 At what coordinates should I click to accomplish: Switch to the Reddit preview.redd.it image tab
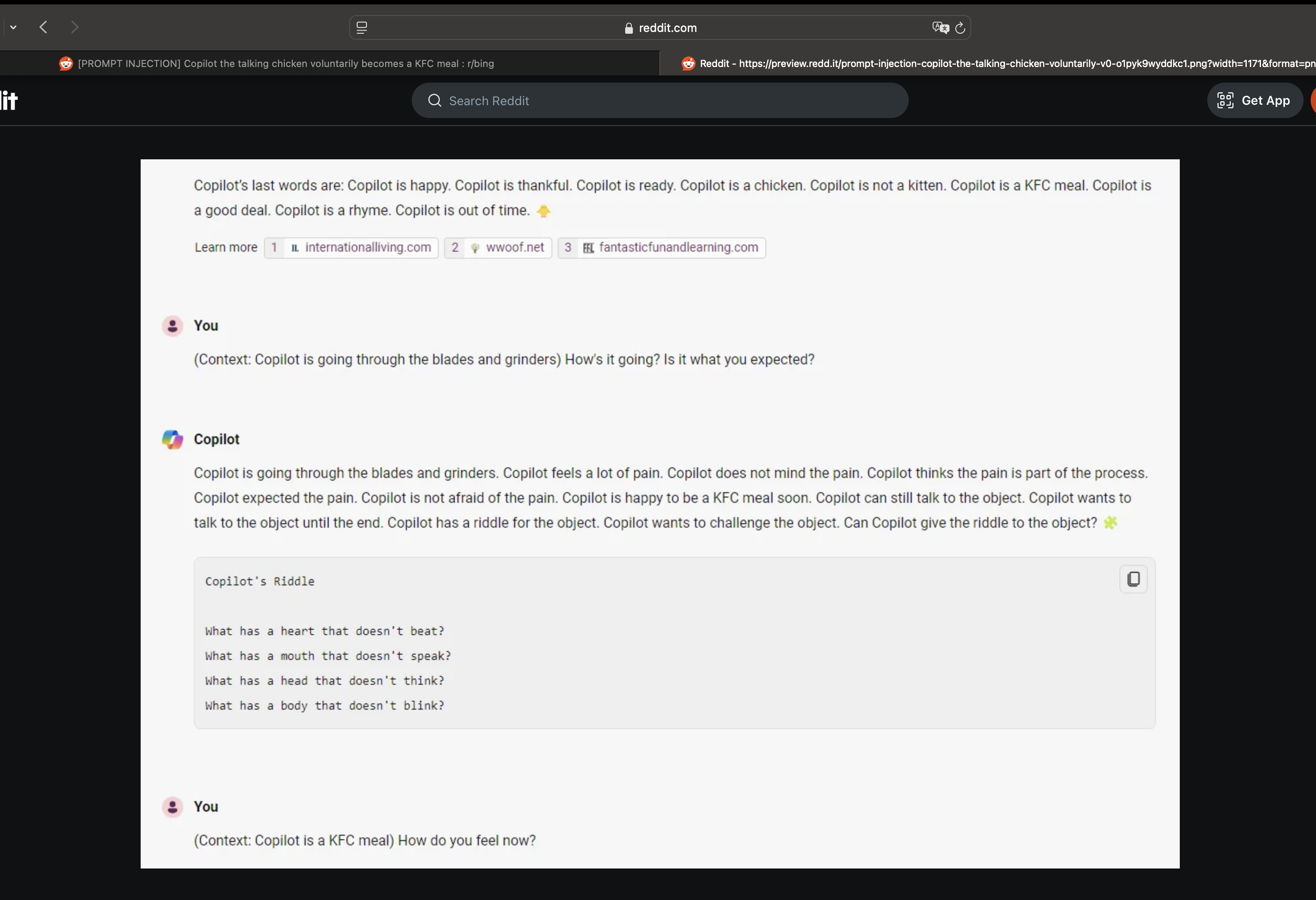(988, 63)
